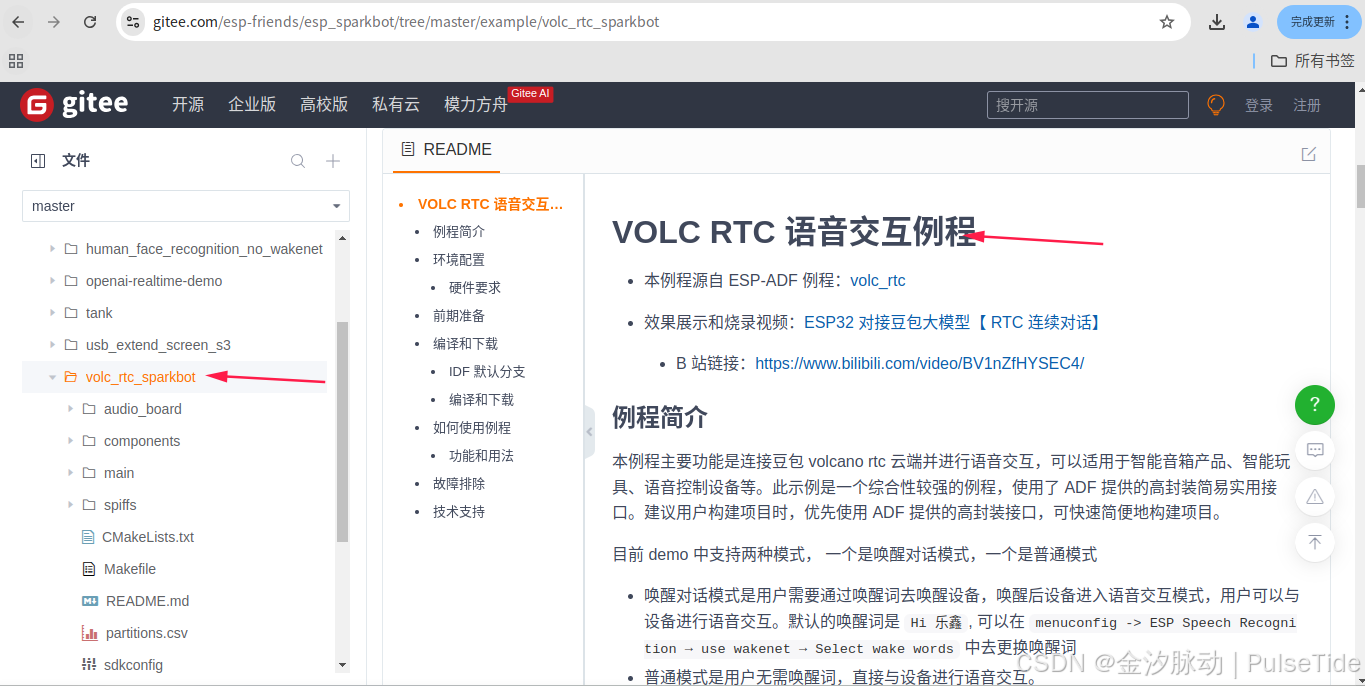Open the 模力方舟 menu item
Screen dimensions: 1365x686
point(476,104)
